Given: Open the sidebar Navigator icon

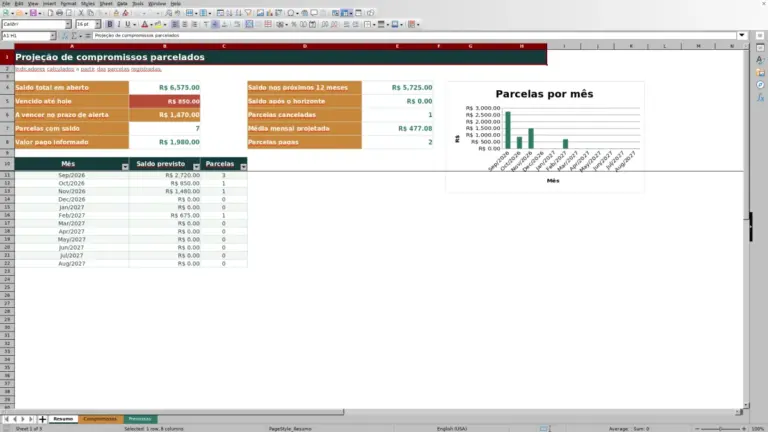Looking at the screenshot, I should [x=760, y=85].
